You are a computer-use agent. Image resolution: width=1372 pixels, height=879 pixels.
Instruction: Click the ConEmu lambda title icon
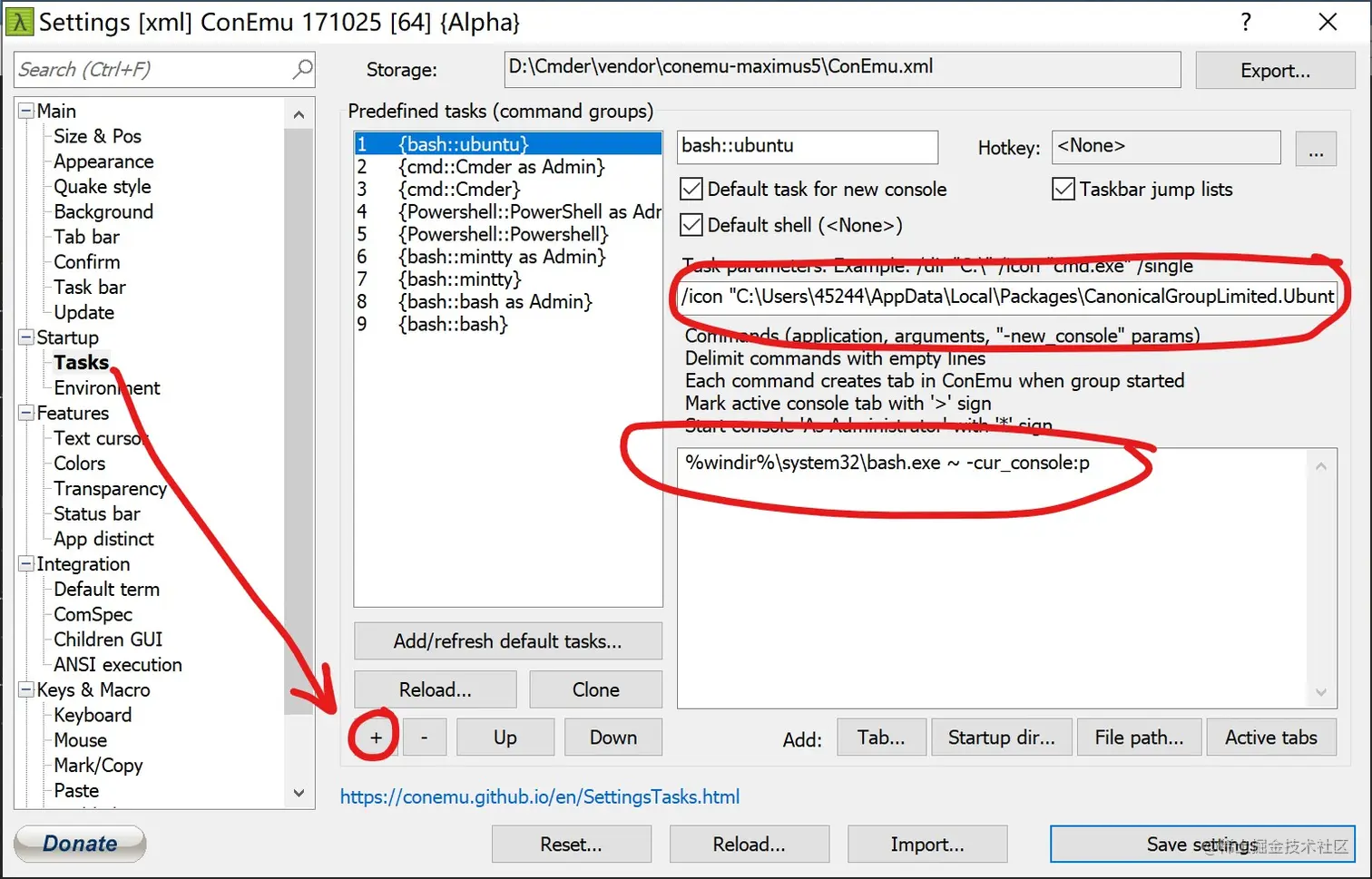point(19,22)
